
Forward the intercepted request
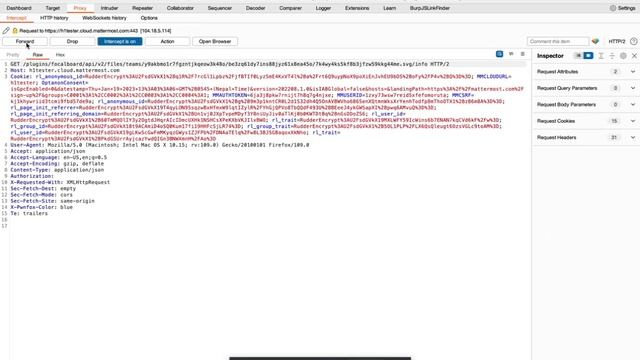[x=25, y=41]
